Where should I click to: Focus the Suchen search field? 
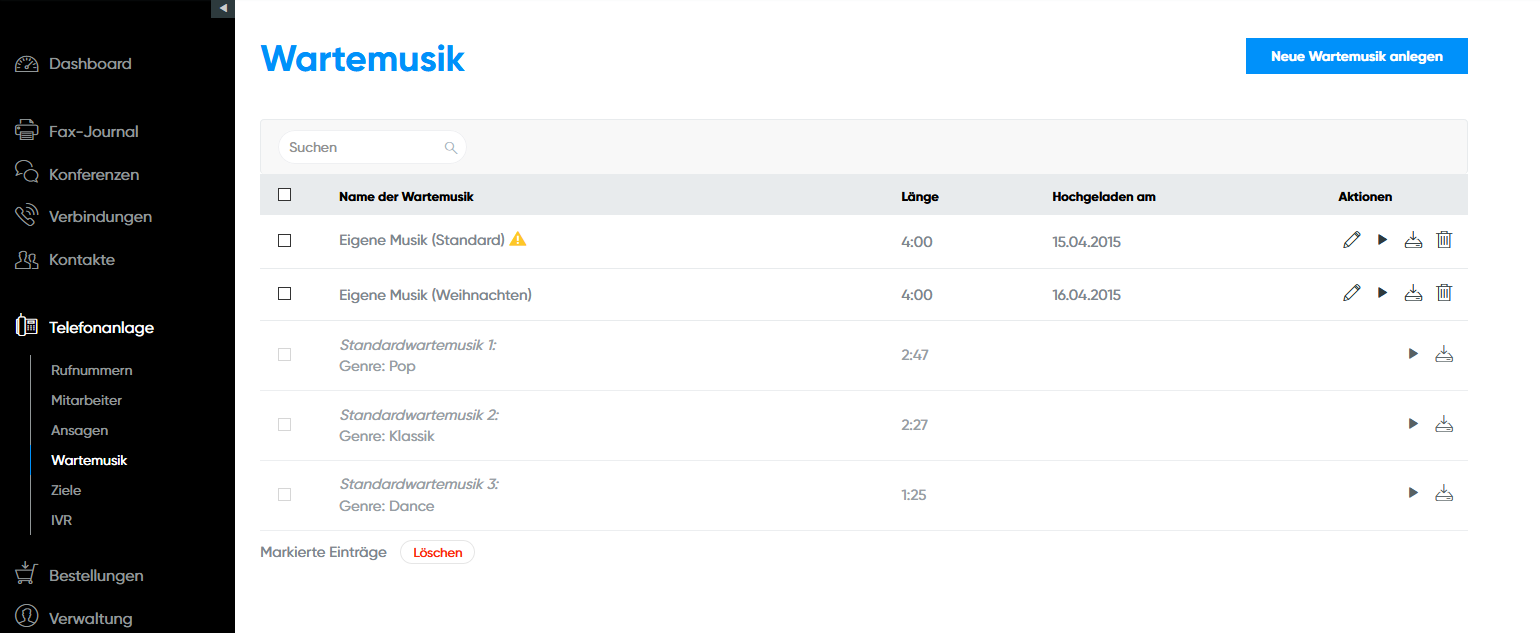362,148
